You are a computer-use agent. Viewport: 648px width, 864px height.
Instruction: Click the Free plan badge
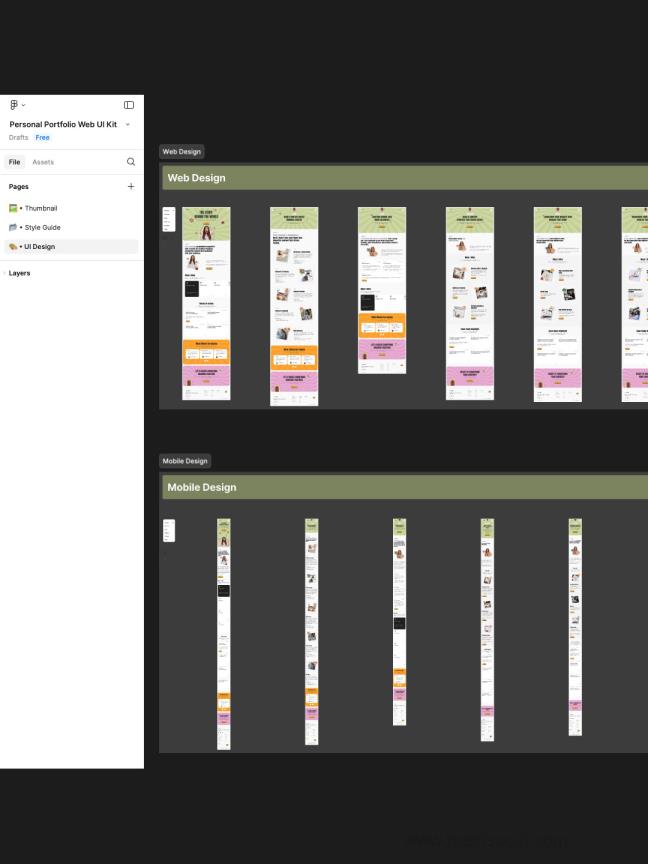42,137
